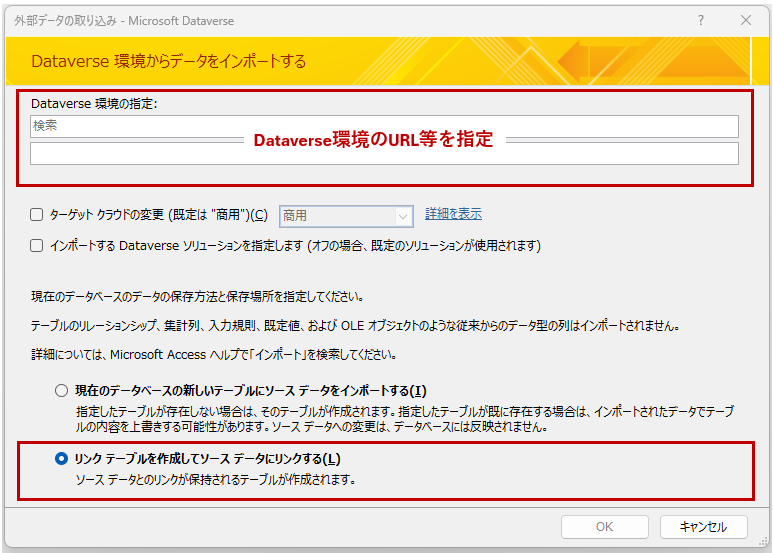
Task: Click the red Dataverse環境のURL等を指定 annotation
Action: pyautogui.click(x=373, y=140)
